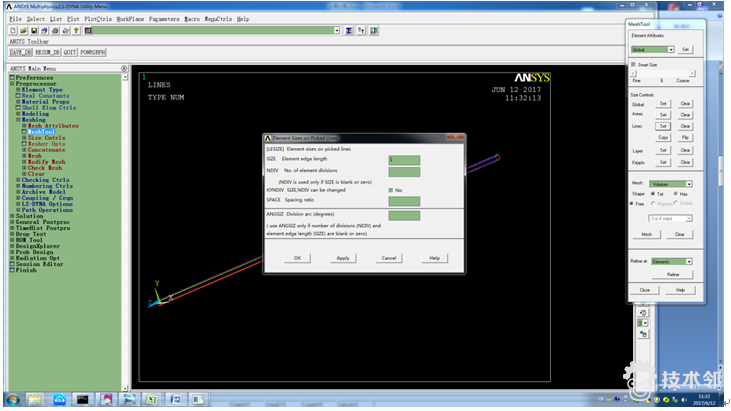Viewport: 731px width, 411px height.
Task: Open File Explorer from the taskbar
Action: 35,399
